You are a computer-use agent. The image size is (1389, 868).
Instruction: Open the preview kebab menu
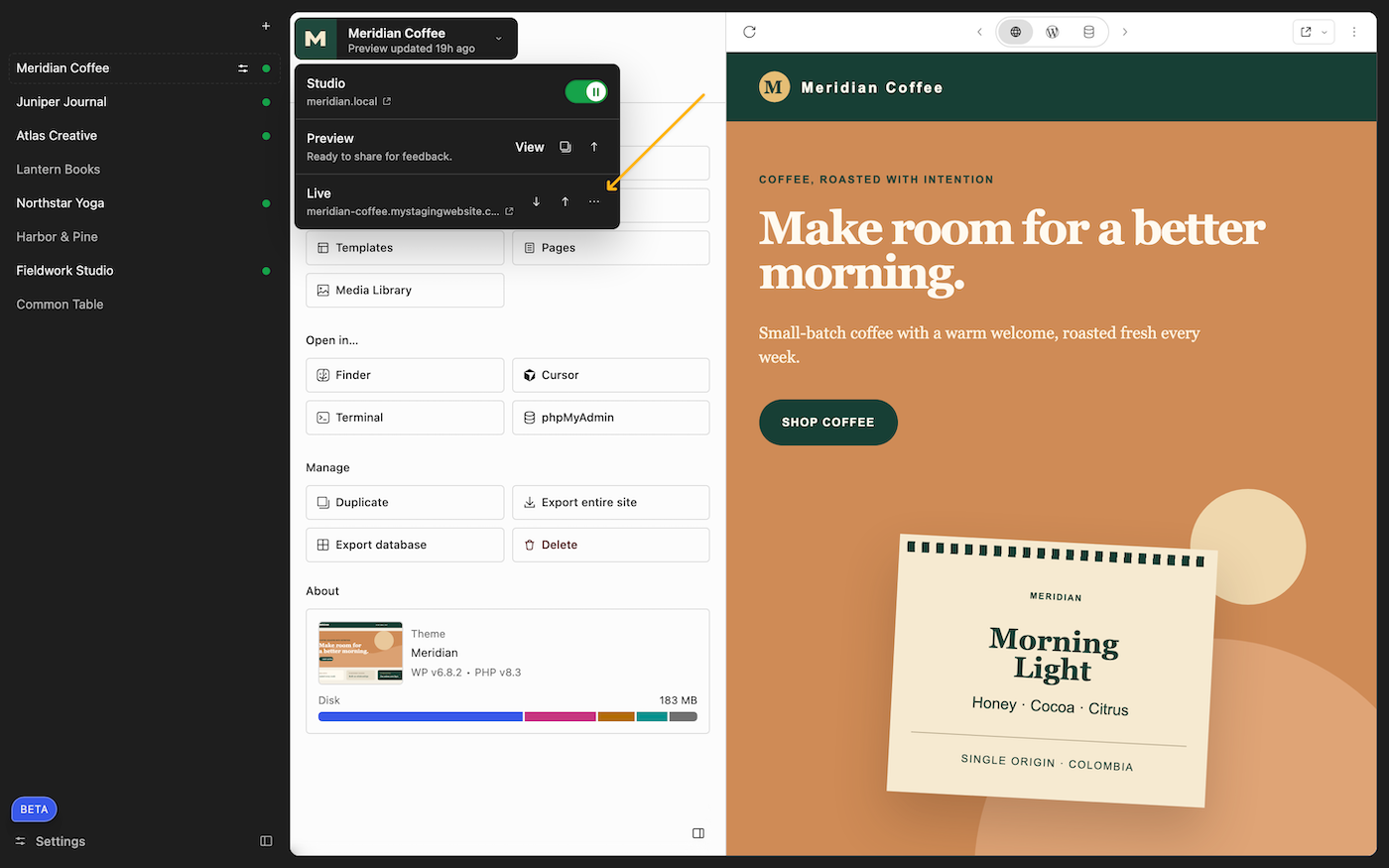pyautogui.click(x=1354, y=32)
